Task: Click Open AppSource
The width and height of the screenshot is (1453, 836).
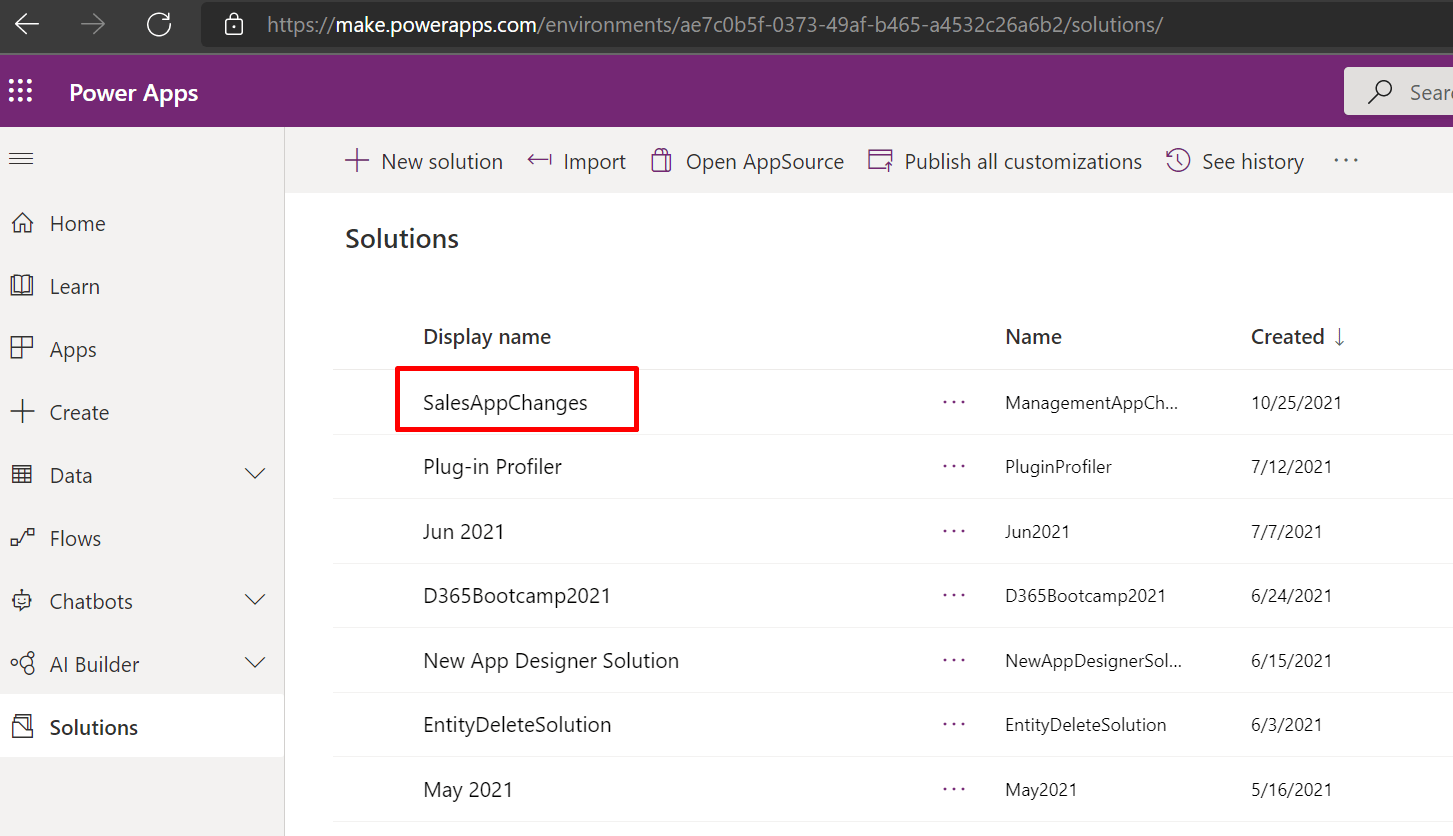Action: tap(747, 161)
